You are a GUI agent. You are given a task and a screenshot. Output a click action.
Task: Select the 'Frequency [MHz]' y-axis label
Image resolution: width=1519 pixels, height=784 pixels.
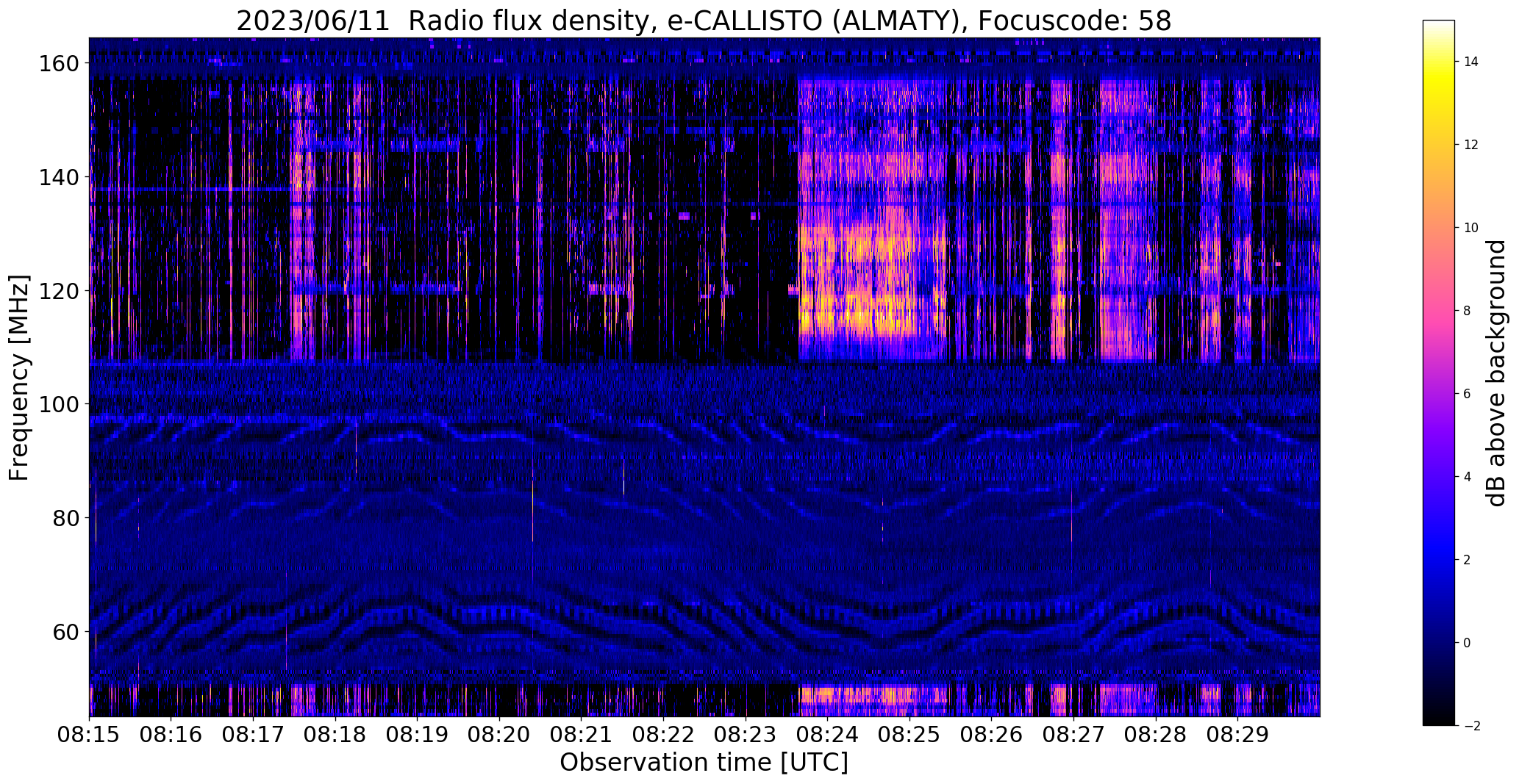tap(19, 378)
